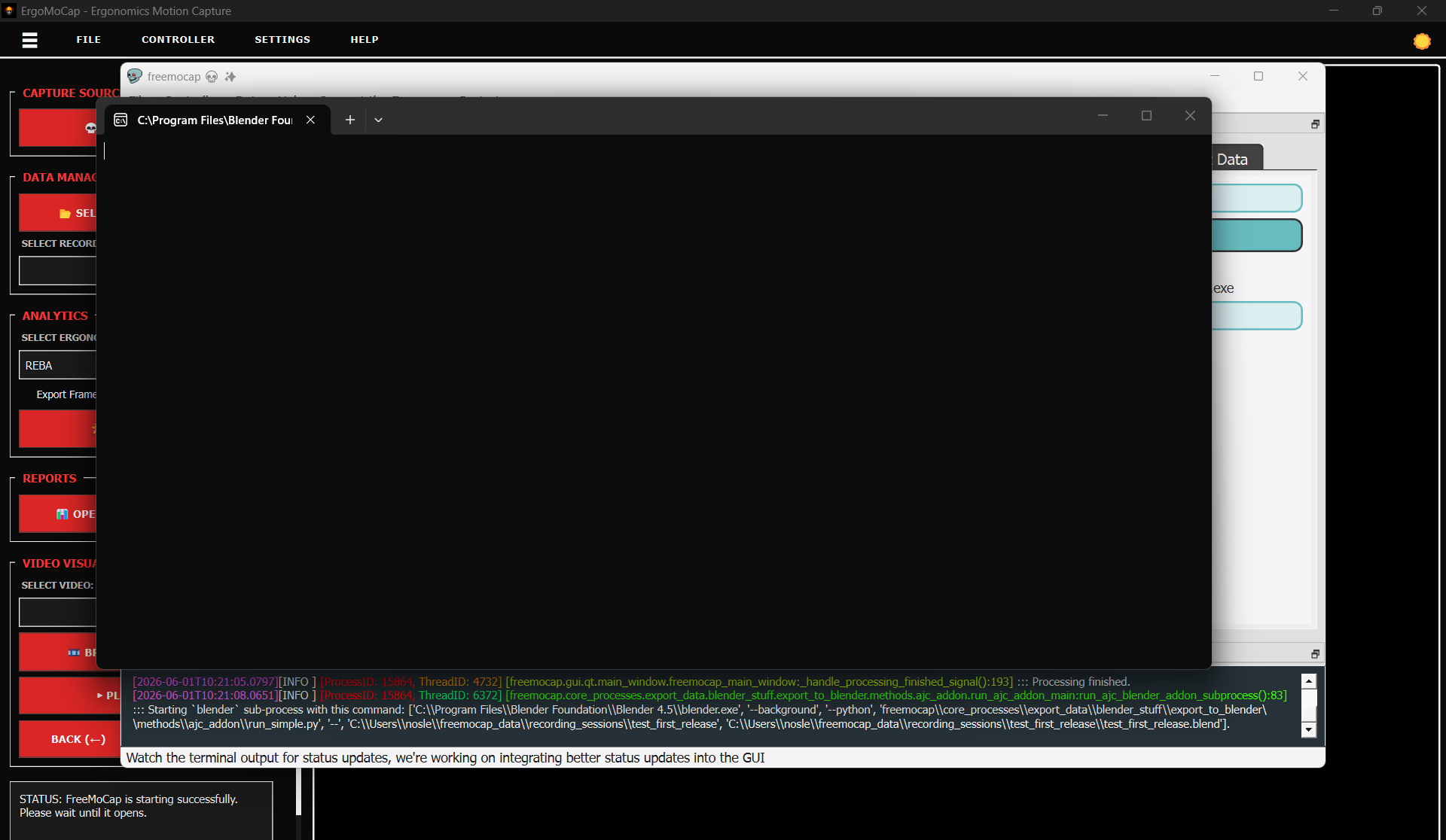This screenshot has height=840, width=1446.
Task: Click the select video input field
Action: 58,612
